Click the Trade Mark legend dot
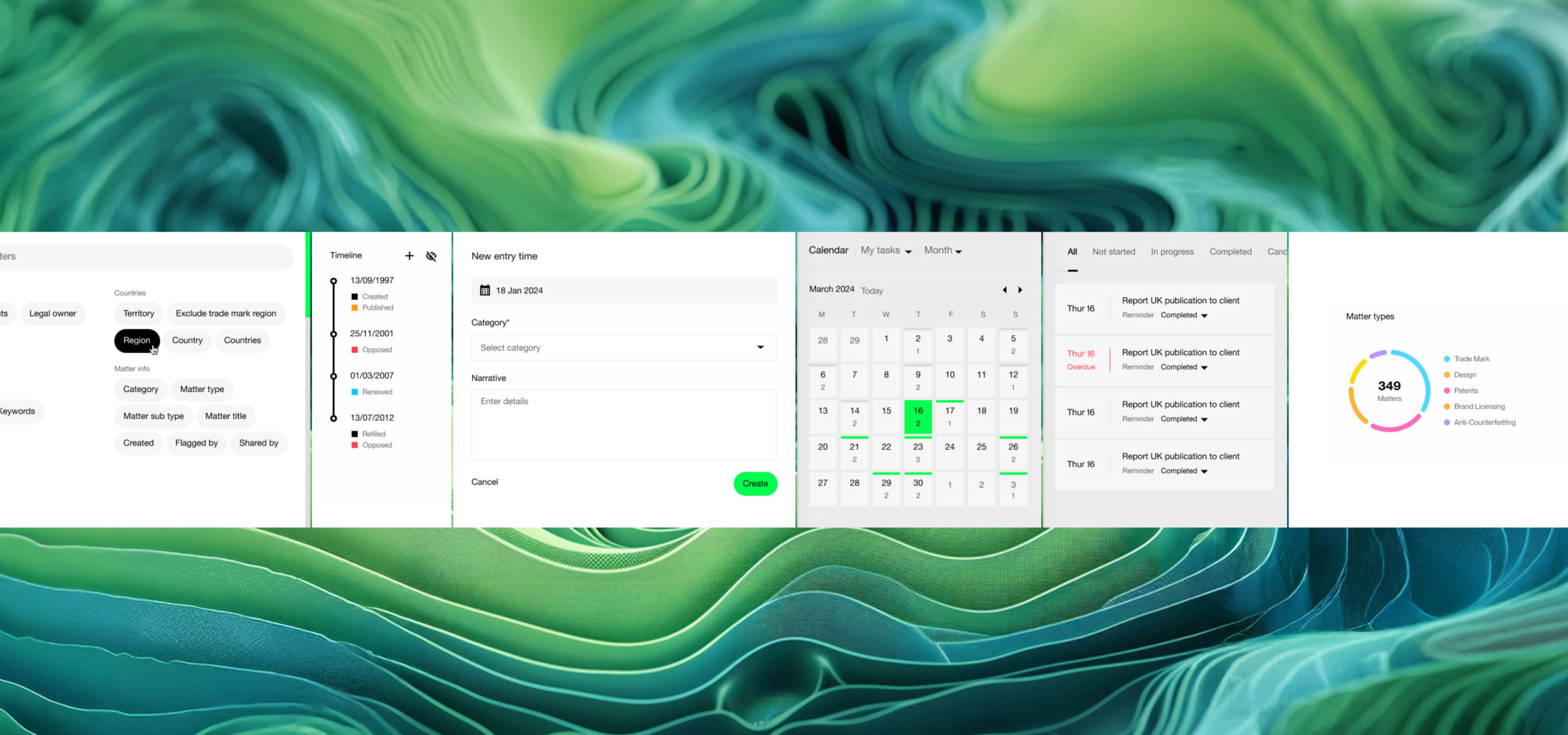Viewport: 1568px width, 735px height. (1447, 359)
